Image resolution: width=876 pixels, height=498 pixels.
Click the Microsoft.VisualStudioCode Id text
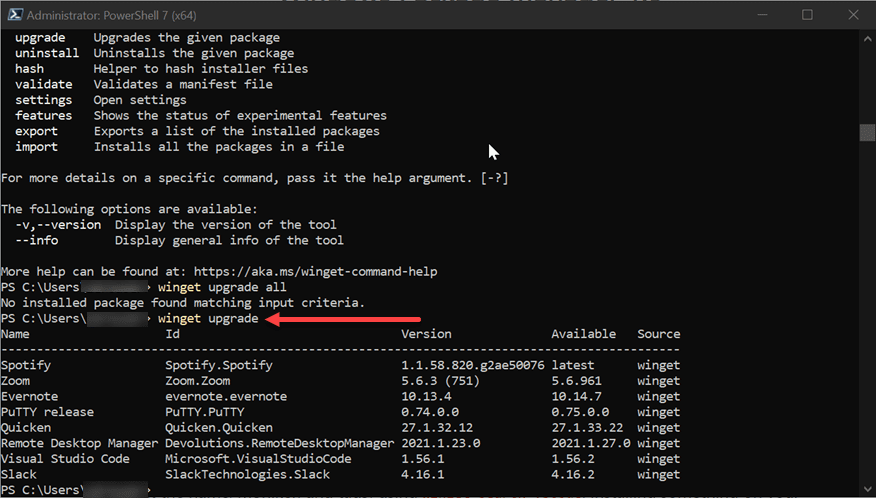[x=258, y=459]
